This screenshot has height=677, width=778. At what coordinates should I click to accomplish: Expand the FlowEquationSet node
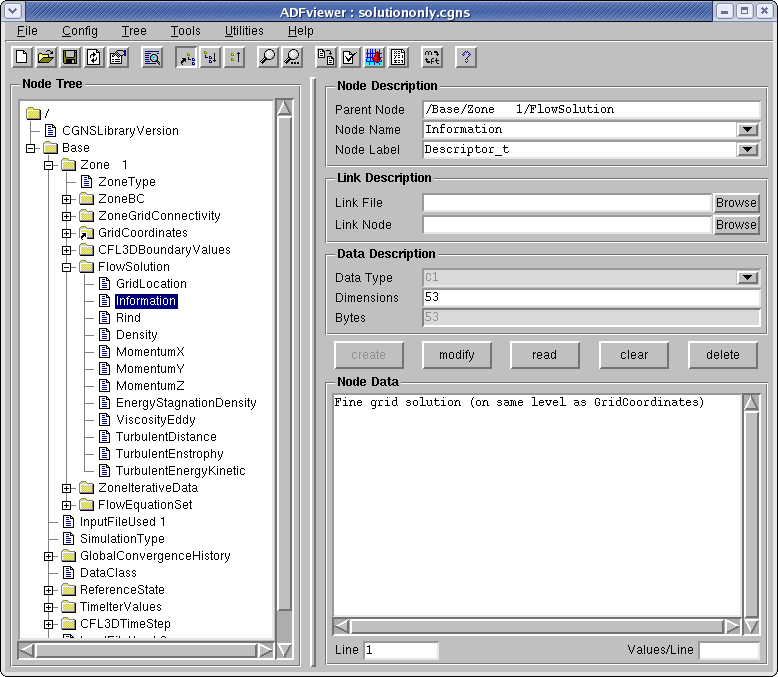point(66,505)
